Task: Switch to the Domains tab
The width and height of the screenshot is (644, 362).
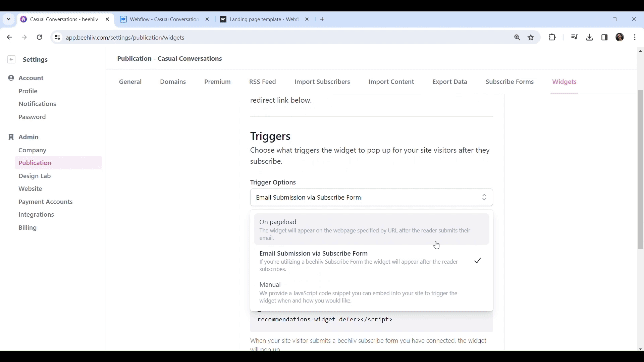Action: point(173,82)
